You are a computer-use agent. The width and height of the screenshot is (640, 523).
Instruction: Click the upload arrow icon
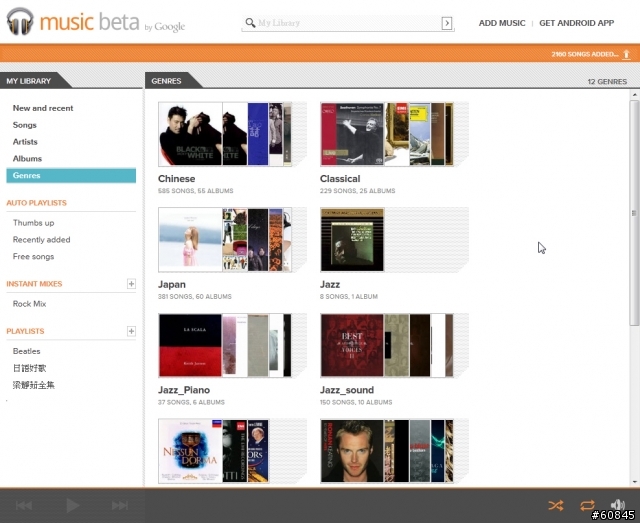(x=626, y=54)
